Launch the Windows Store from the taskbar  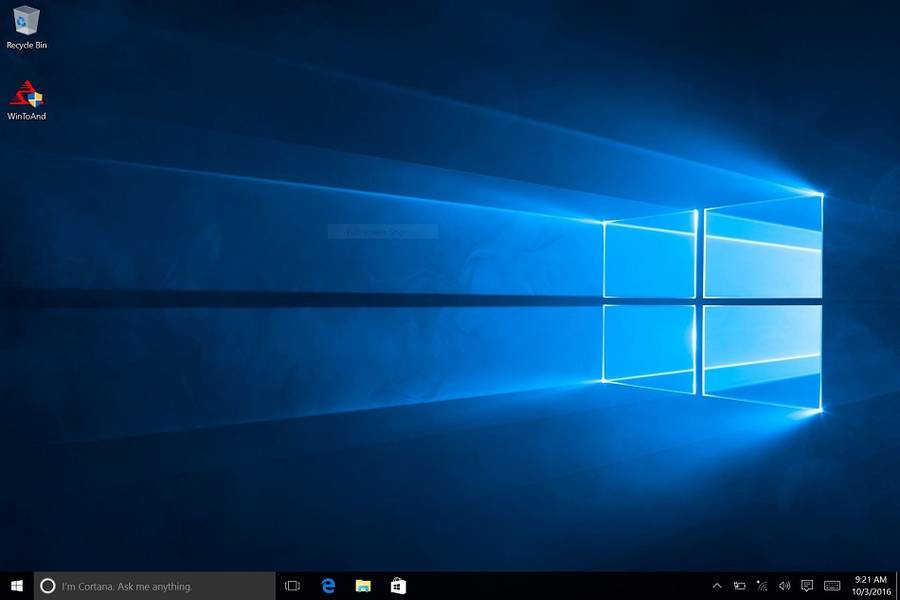(398, 586)
